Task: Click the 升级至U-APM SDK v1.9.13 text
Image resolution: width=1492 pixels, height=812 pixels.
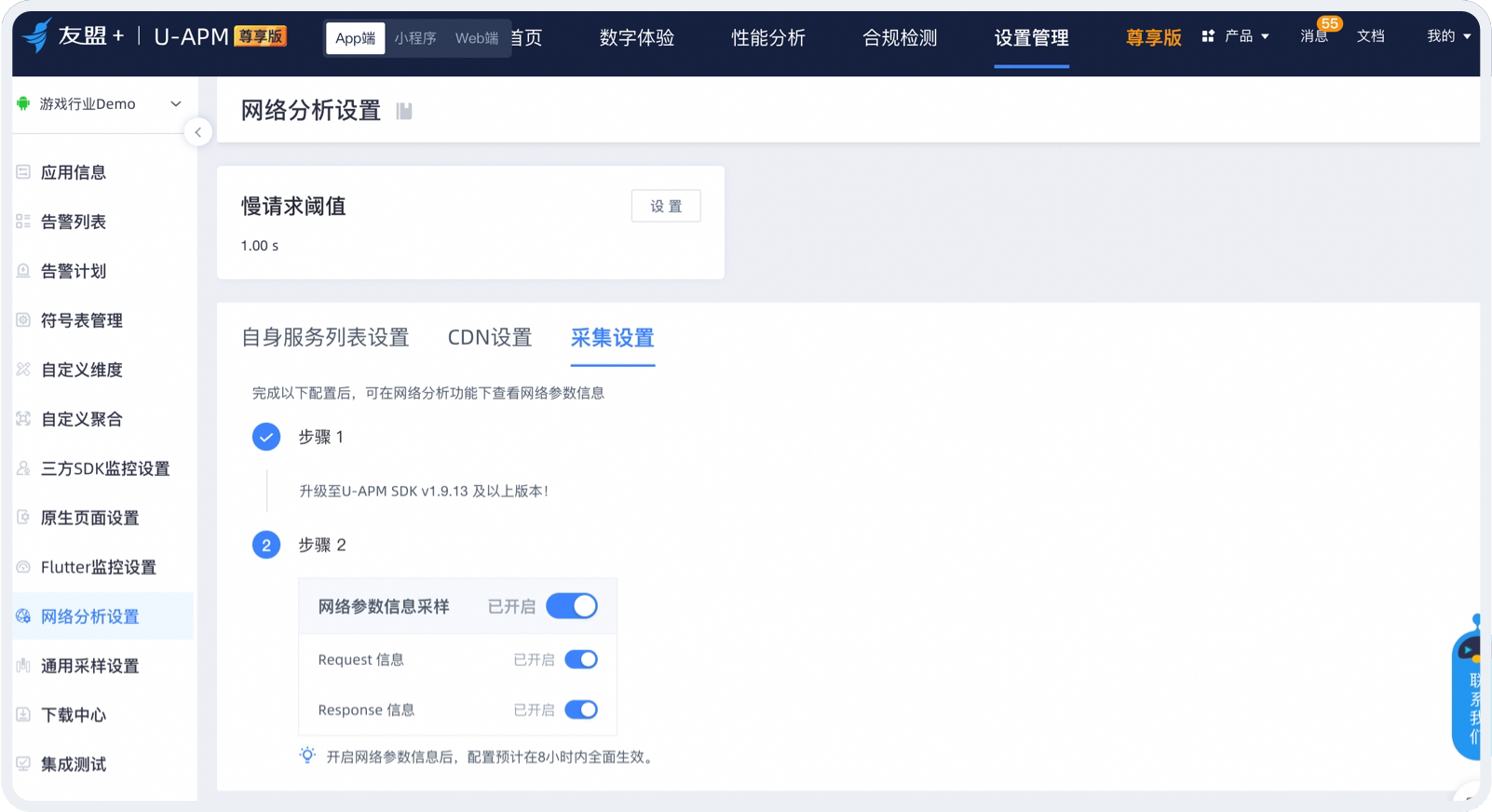Action: tap(424, 491)
